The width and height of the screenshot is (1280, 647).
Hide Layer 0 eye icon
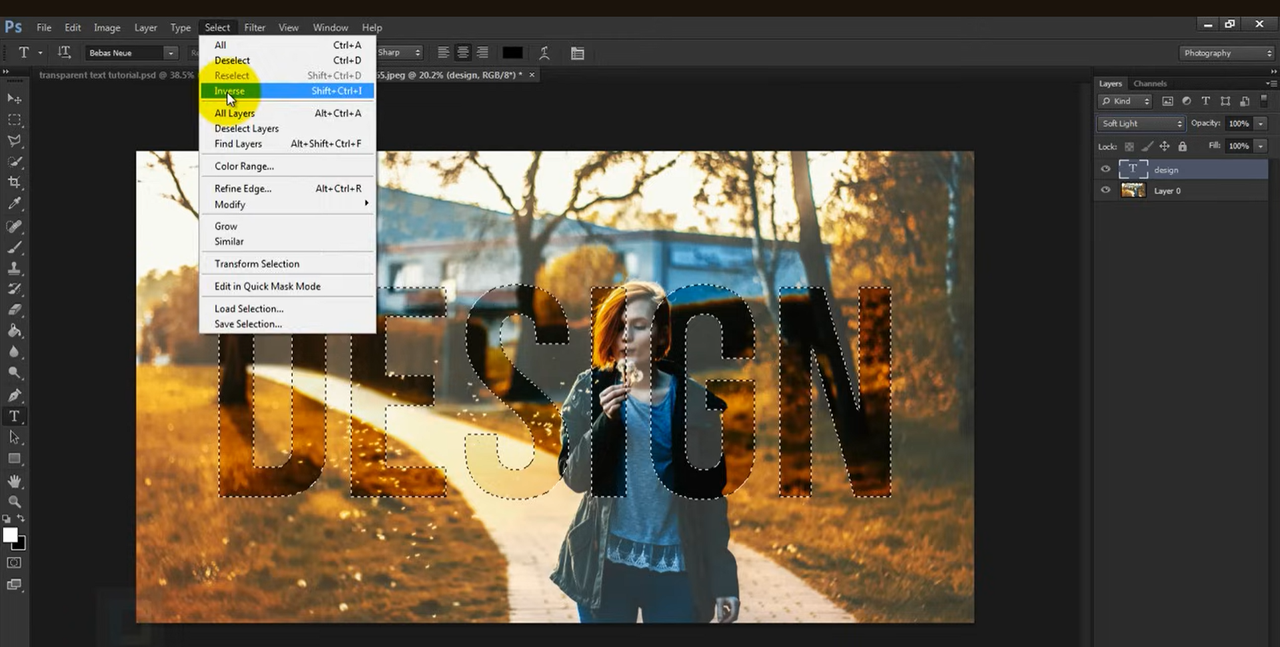[1105, 190]
